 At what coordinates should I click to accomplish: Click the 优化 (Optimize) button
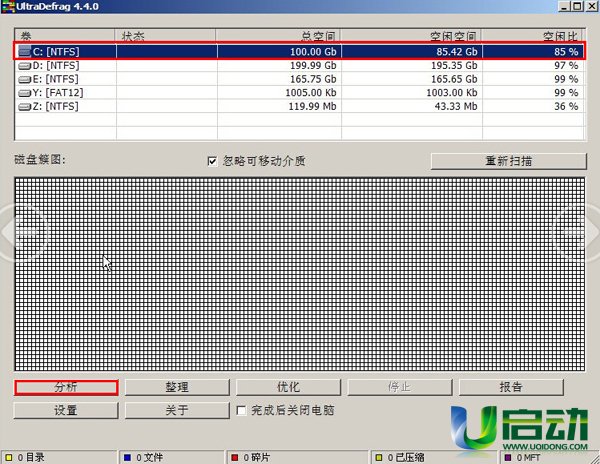(x=288, y=387)
